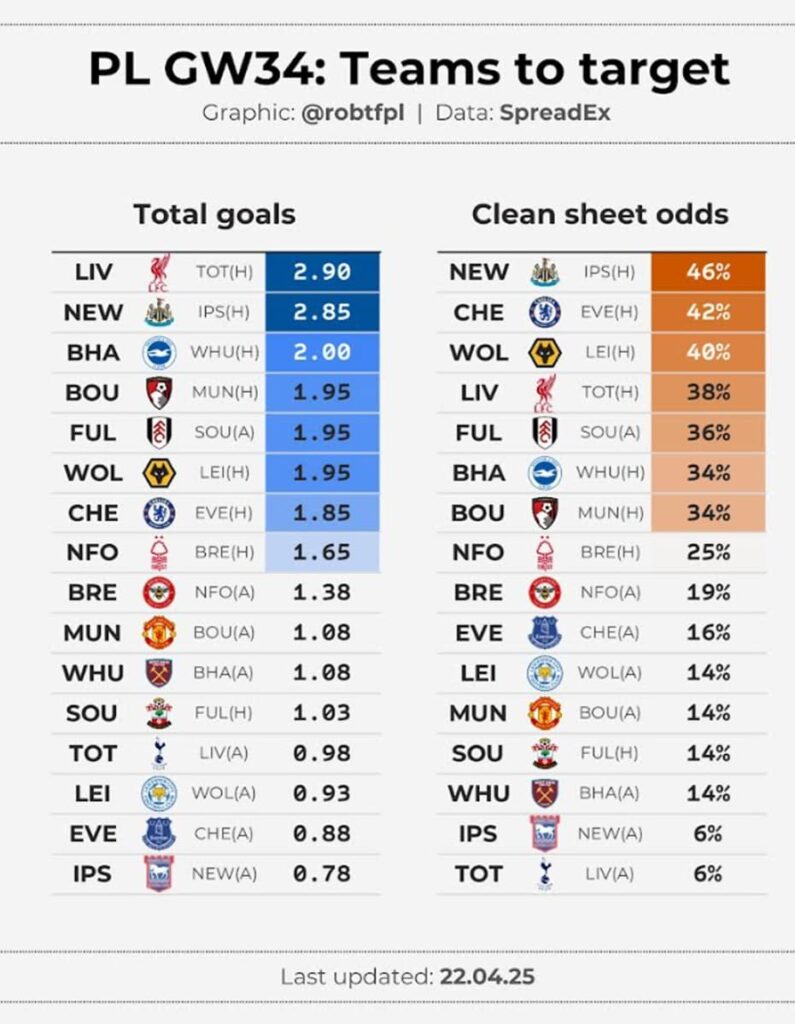This screenshot has height=1024, width=795.
Task: Click the Newcastle crest in Clean sheet odds
Action: (x=545, y=272)
